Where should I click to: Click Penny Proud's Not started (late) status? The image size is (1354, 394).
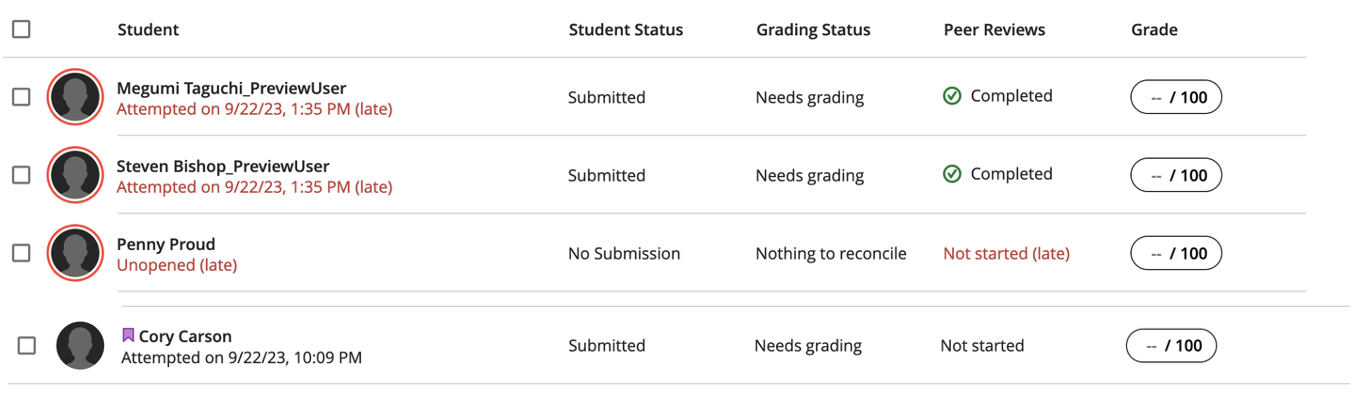(x=1006, y=253)
